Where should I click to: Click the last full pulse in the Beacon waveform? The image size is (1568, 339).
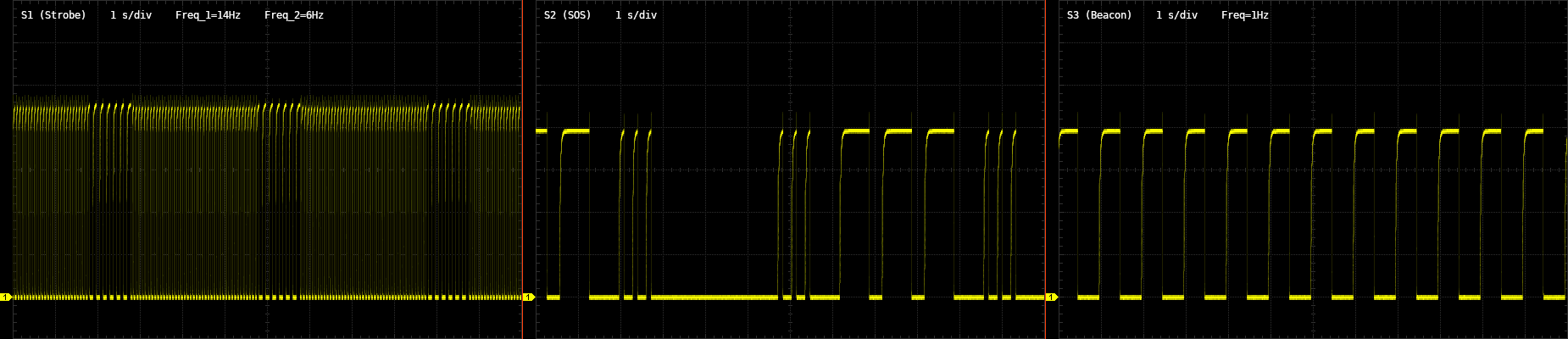(1535, 131)
